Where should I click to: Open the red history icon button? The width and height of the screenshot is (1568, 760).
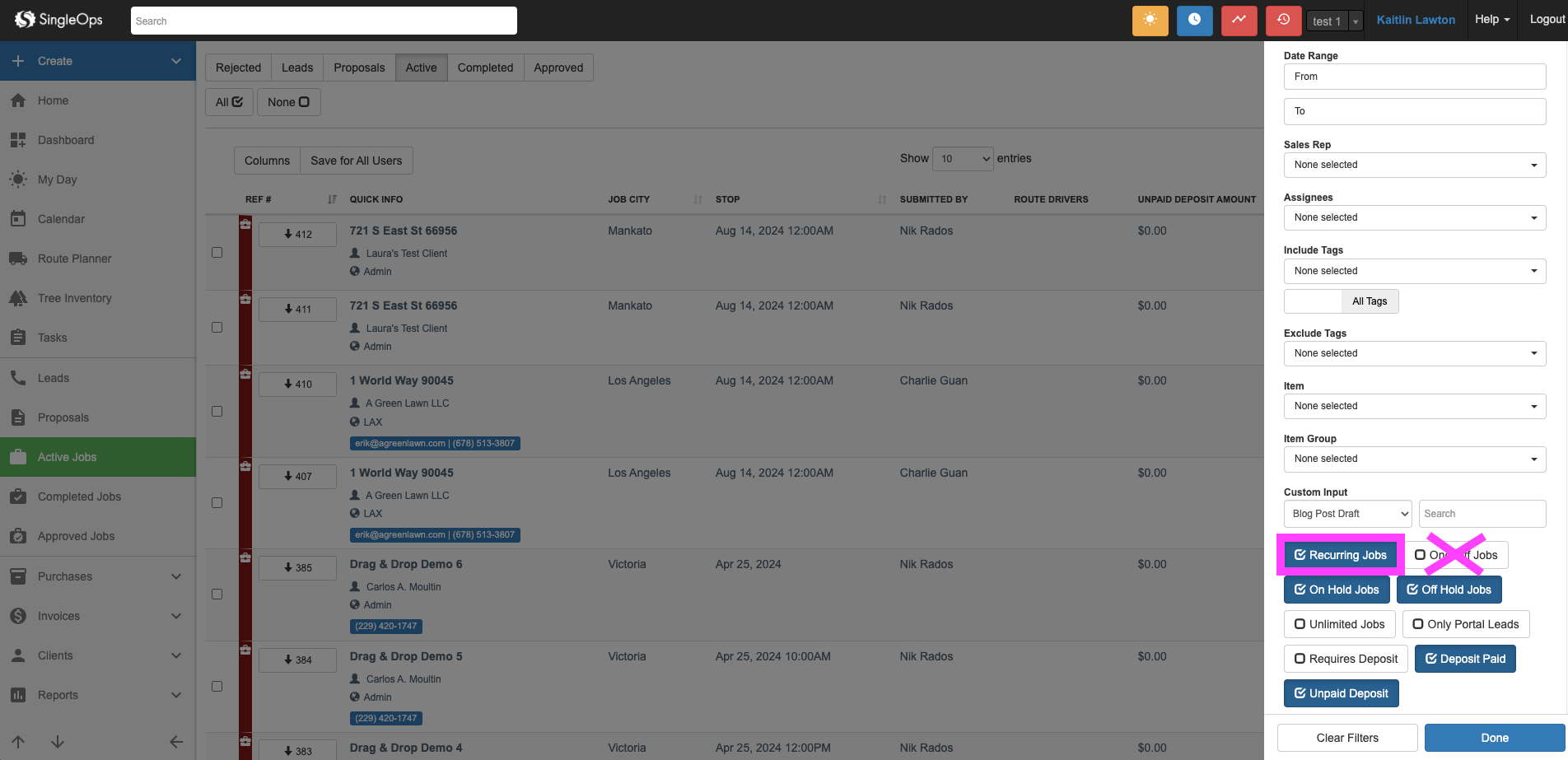[x=1283, y=21]
